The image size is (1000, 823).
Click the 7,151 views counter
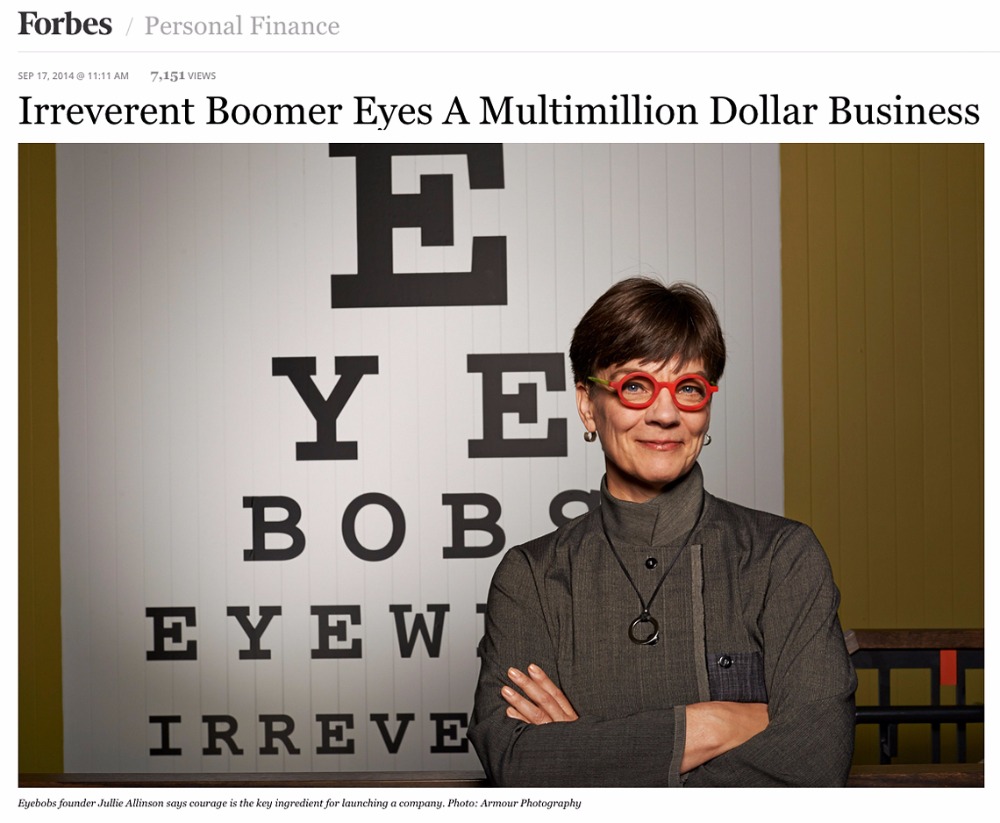point(183,76)
